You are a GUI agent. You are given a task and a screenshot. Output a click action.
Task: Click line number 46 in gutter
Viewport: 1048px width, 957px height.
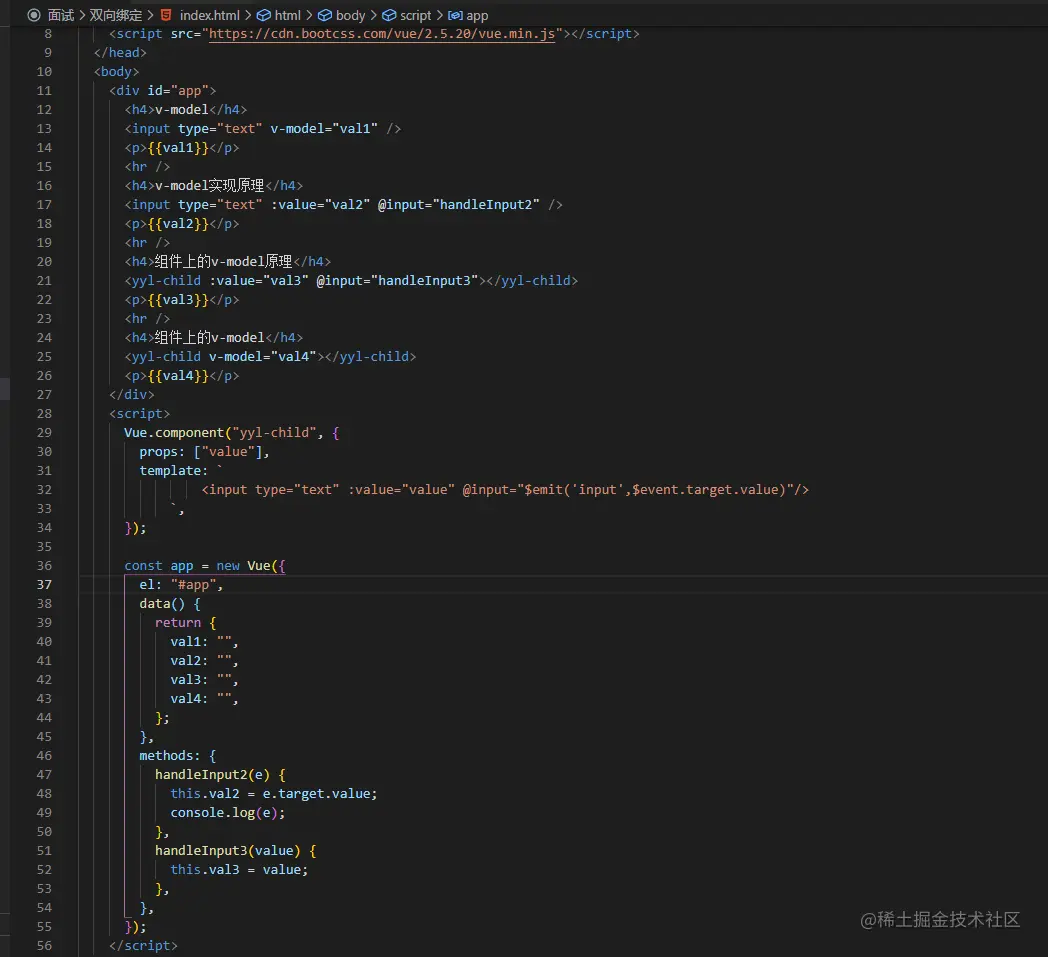pyautogui.click(x=44, y=755)
